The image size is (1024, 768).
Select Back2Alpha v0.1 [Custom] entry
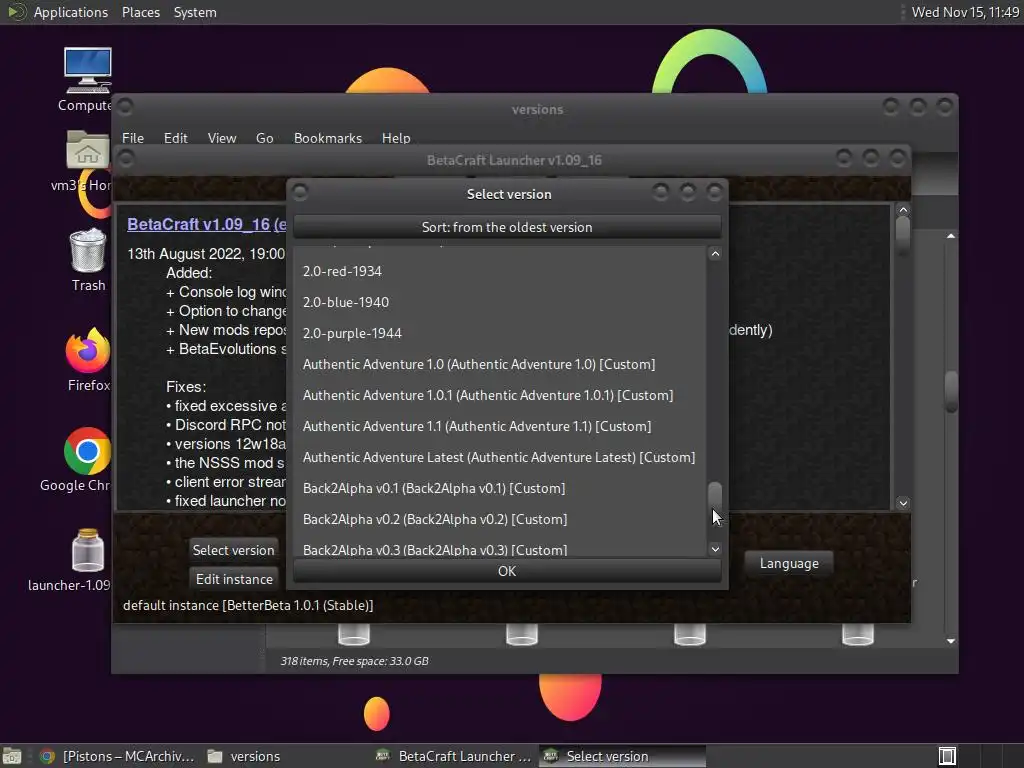[x=500, y=488]
